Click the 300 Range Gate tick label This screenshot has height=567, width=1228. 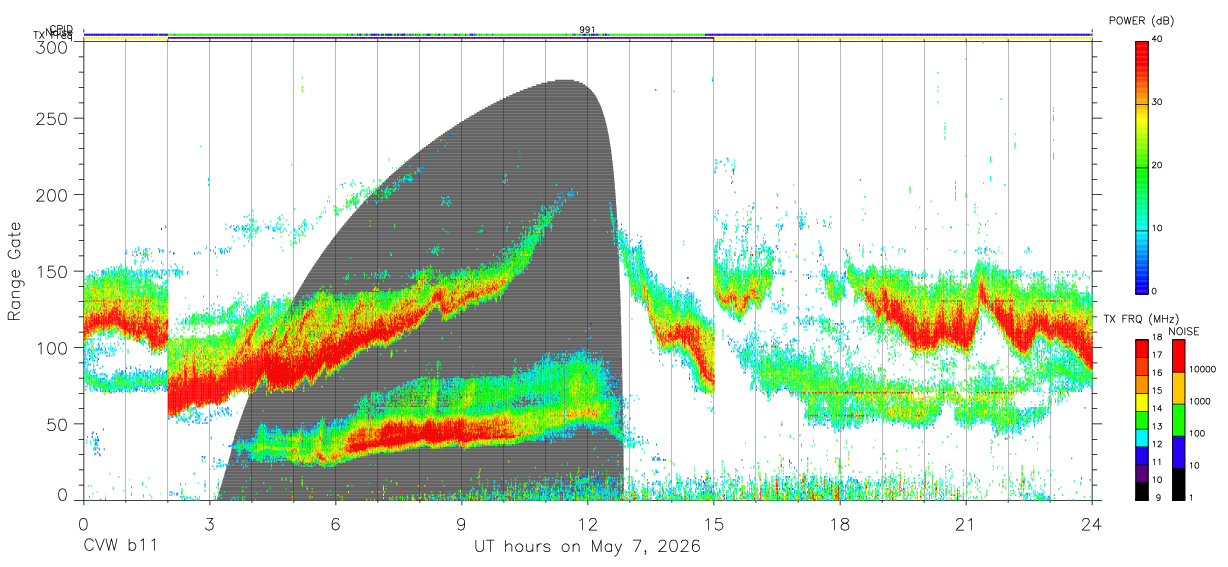click(50, 46)
